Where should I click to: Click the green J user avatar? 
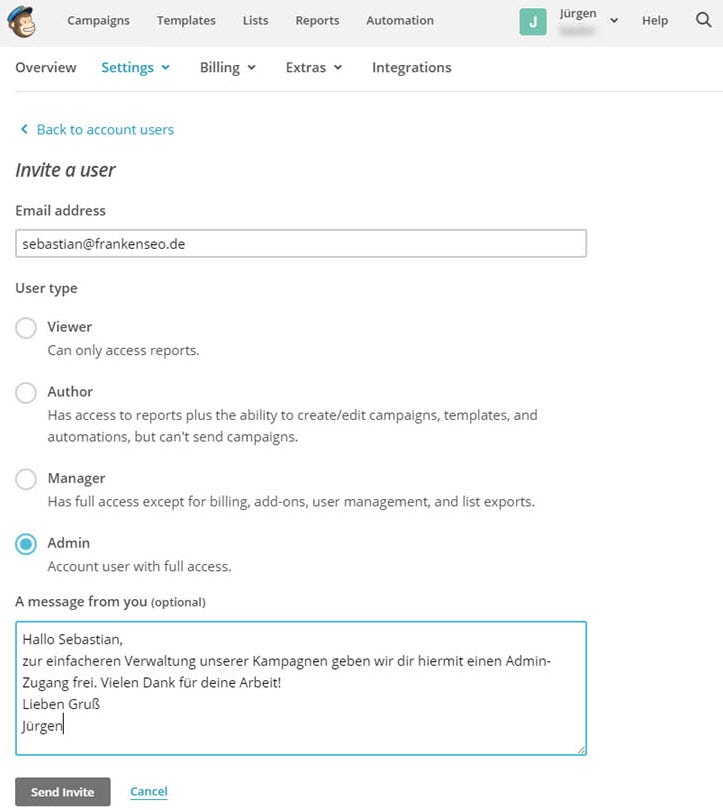[533, 21]
